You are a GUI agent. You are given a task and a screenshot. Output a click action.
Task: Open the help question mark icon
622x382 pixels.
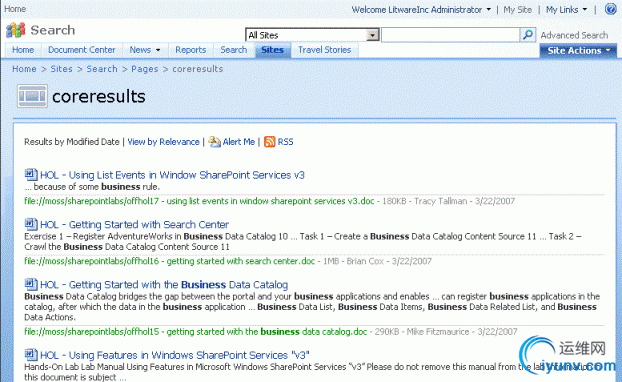point(610,9)
